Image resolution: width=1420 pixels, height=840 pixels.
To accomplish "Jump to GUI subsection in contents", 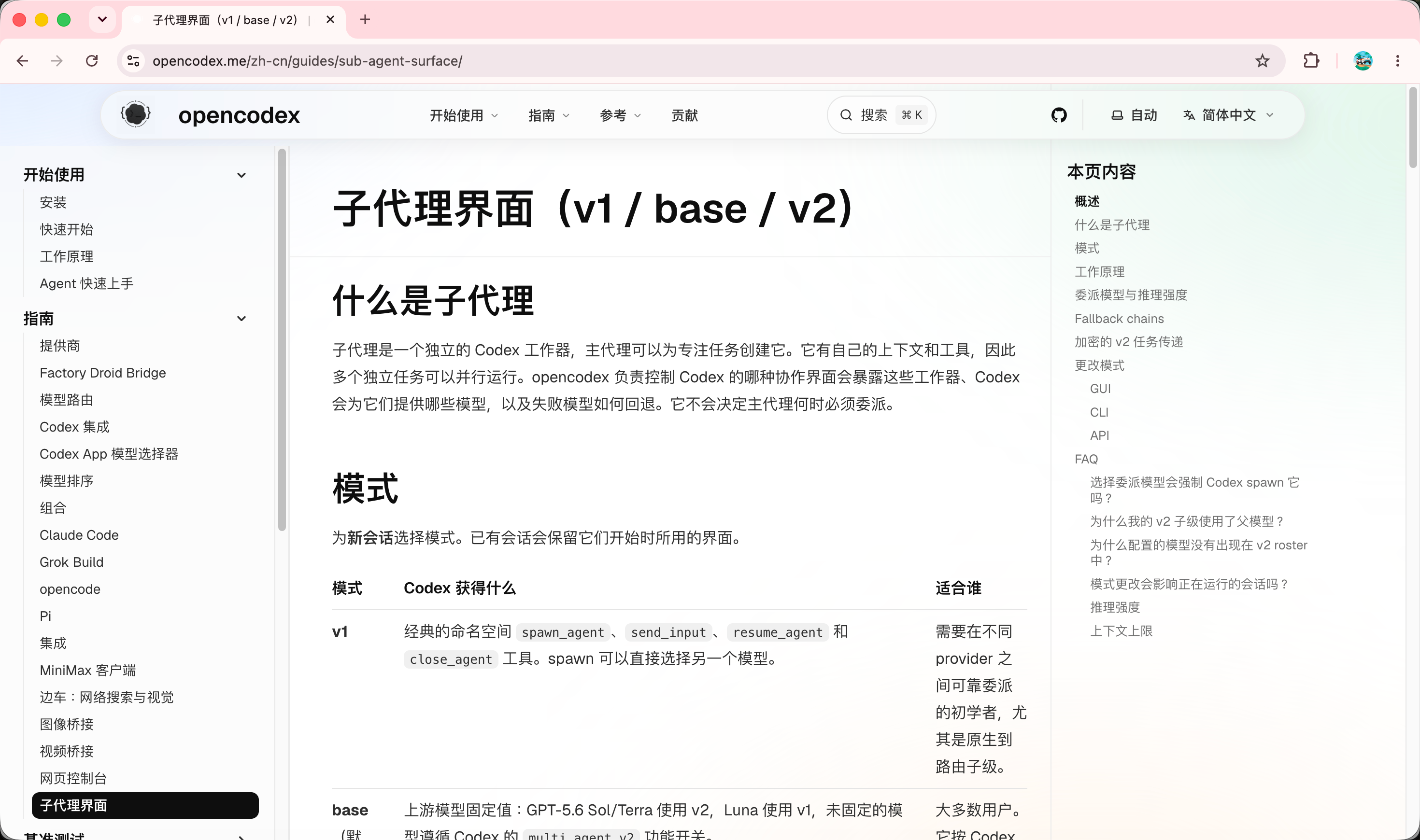I will [x=1100, y=389].
